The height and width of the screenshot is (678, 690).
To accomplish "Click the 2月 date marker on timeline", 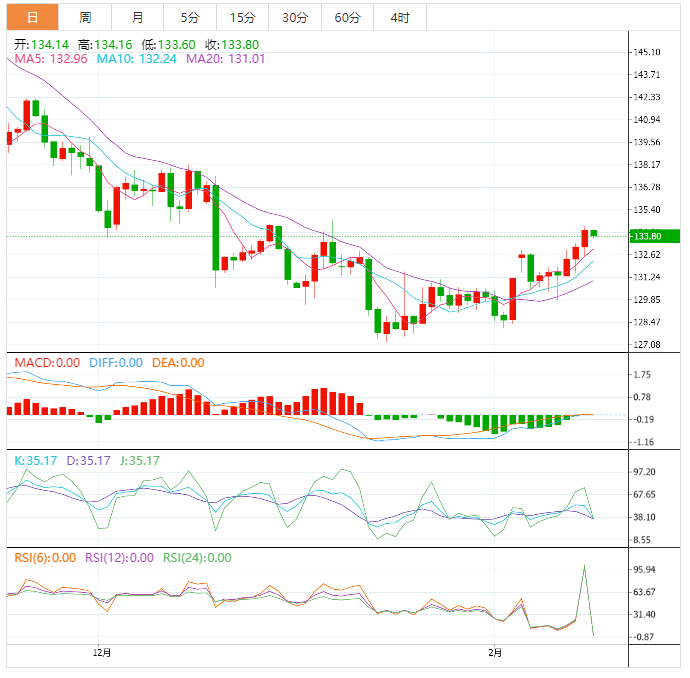I will (496, 653).
